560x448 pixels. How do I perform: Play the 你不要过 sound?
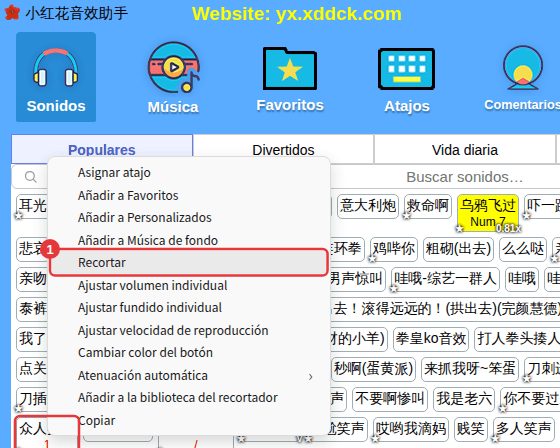(x=530, y=399)
